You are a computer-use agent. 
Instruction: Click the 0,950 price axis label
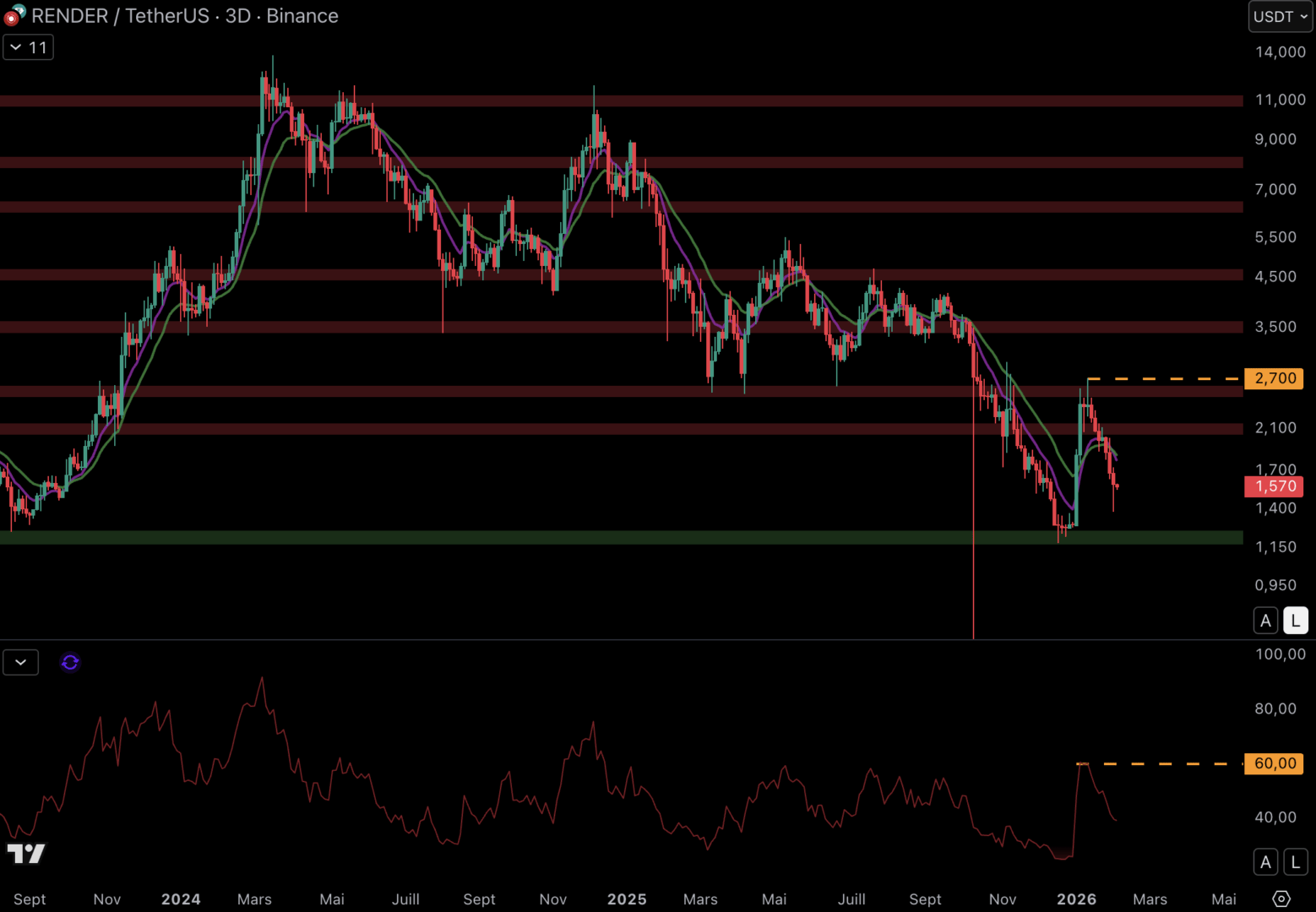coord(1275,584)
